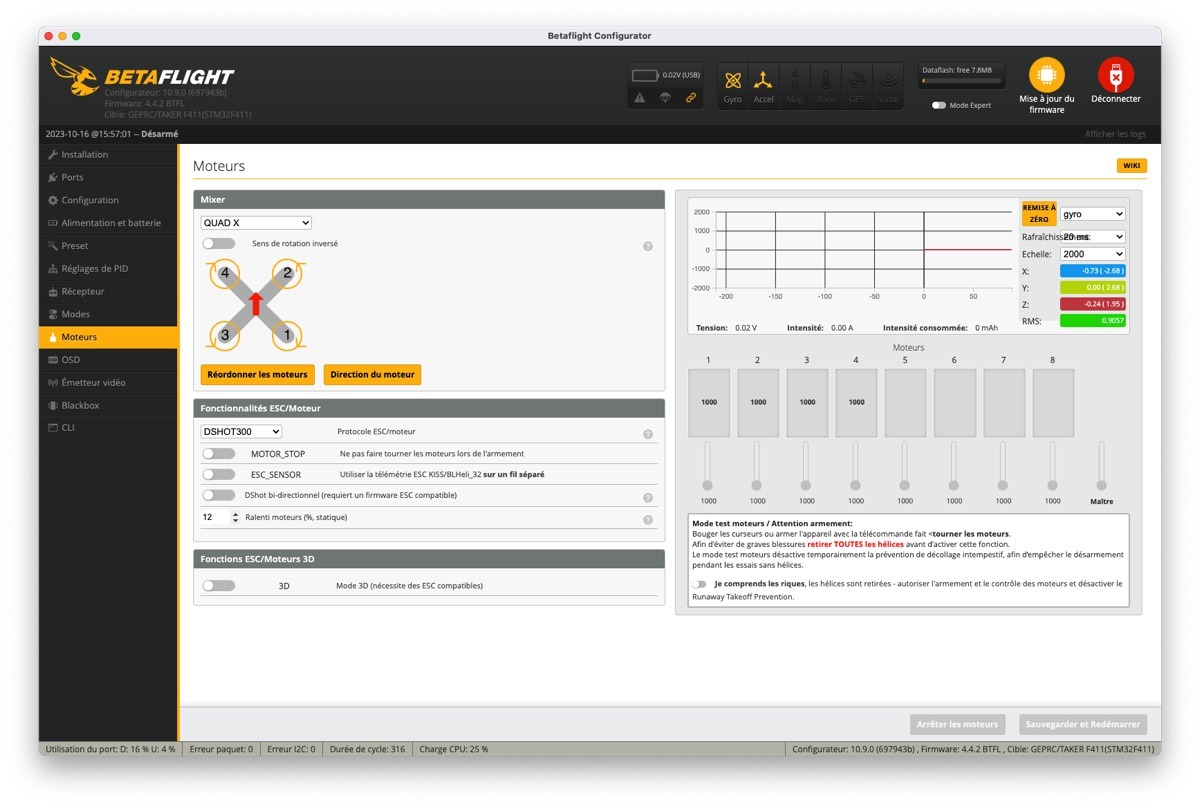Open the Blackbox tab

108,405
